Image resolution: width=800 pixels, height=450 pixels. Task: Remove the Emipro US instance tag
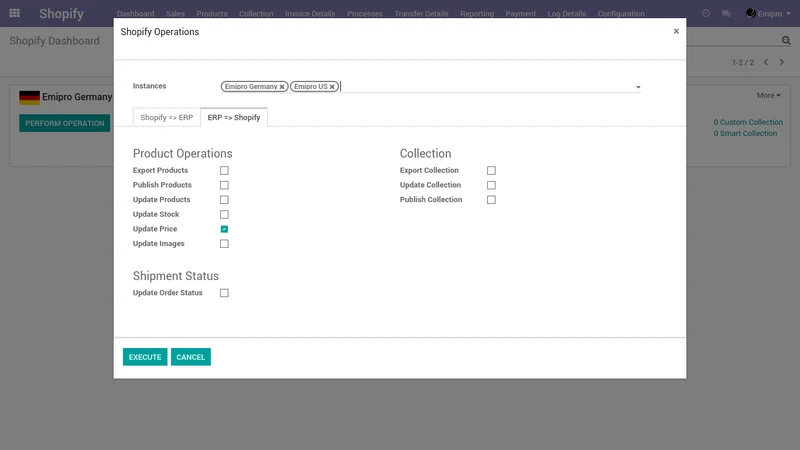(x=332, y=87)
